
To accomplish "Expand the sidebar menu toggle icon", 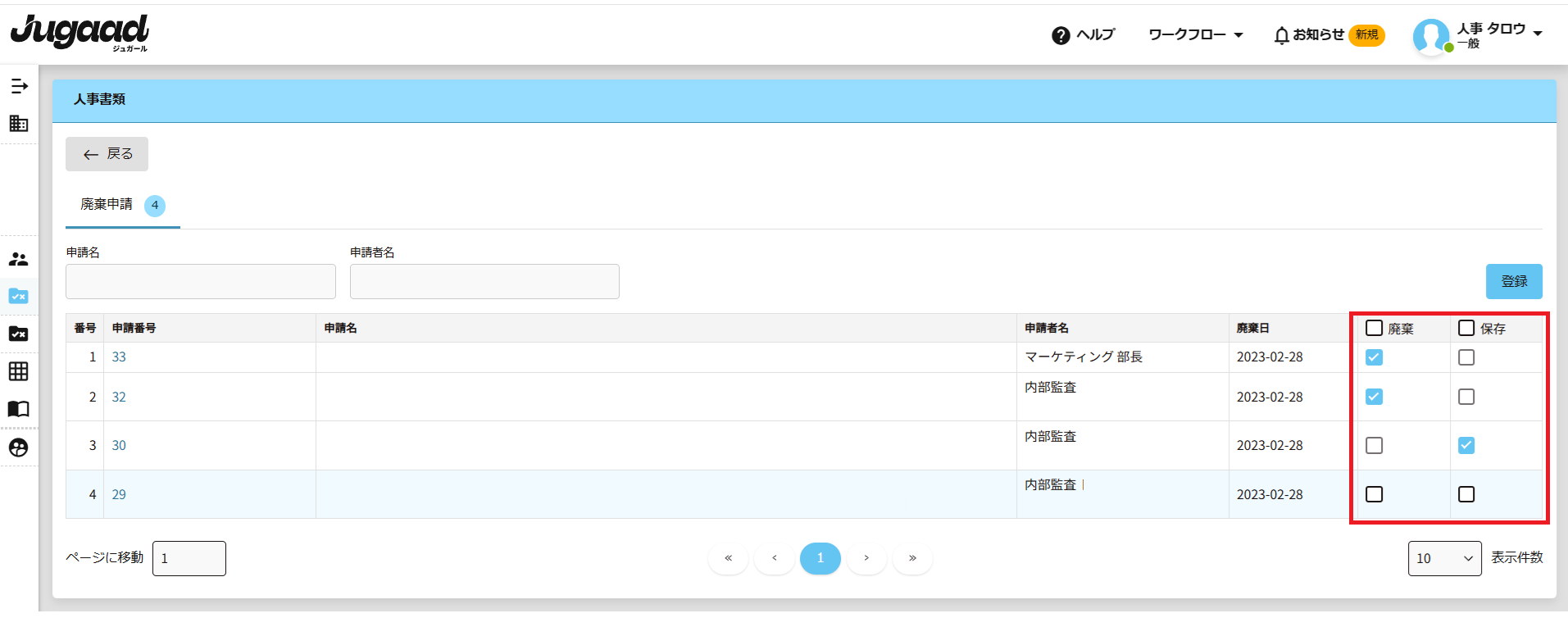I will pos(19,86).
